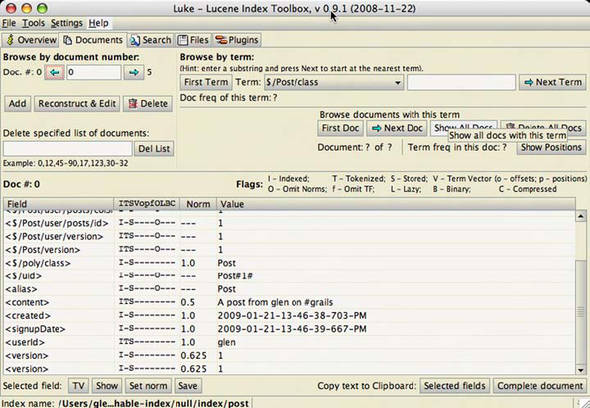Click the TV term vector button
The height and width of the screenshot is (408, 590).
pos(78,386)
